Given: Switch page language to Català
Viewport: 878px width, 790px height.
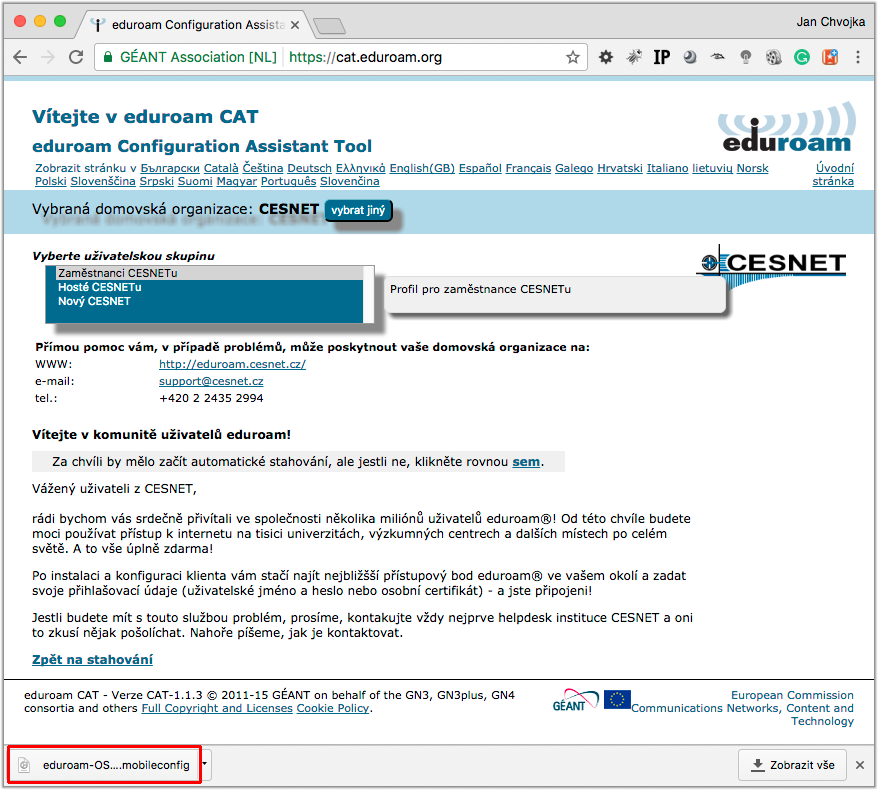Looking at the screenshot, I should pos(221,169).
